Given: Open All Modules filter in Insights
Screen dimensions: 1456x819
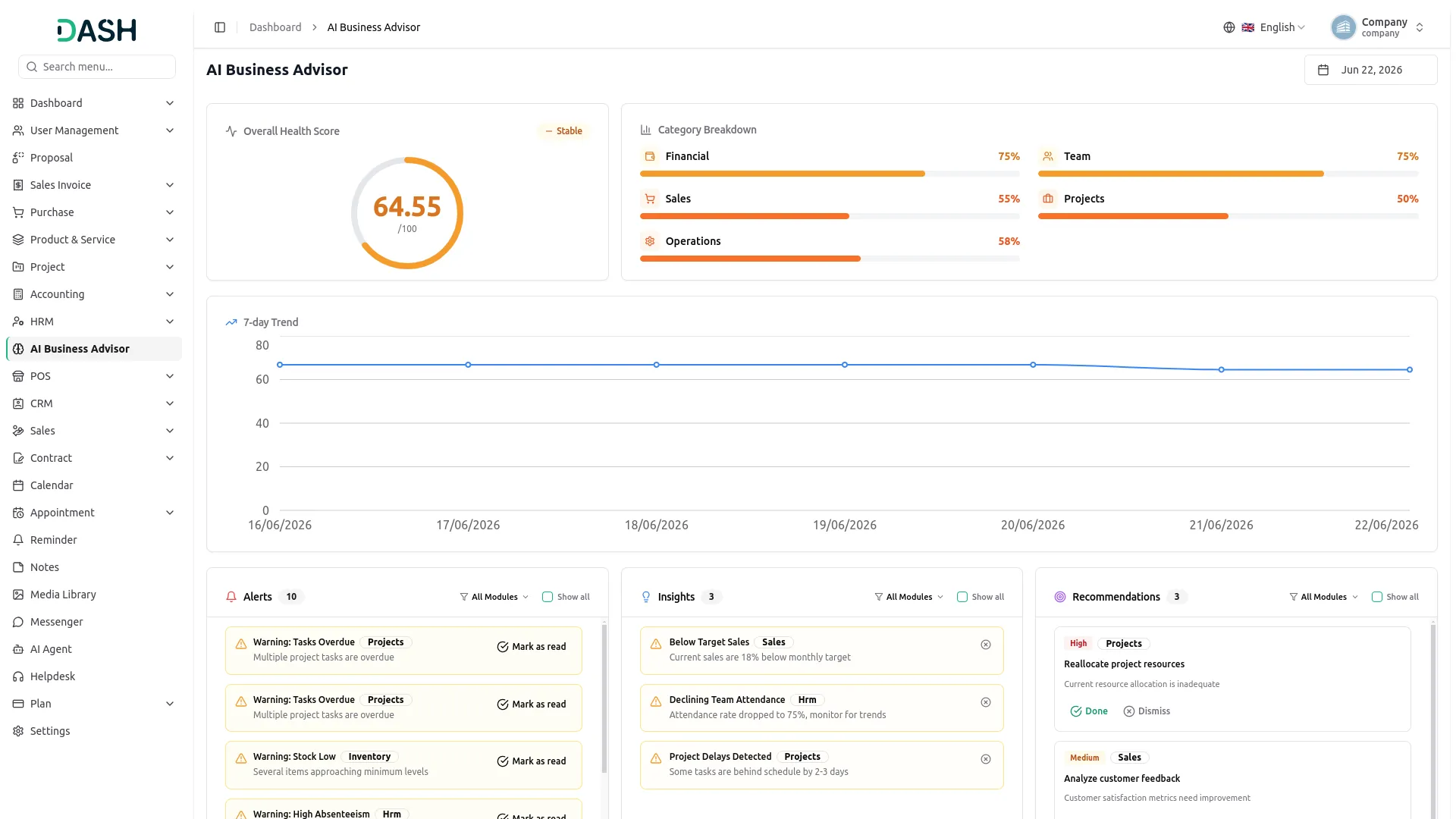Looking at the screenshot, I should tap(909, 597).
